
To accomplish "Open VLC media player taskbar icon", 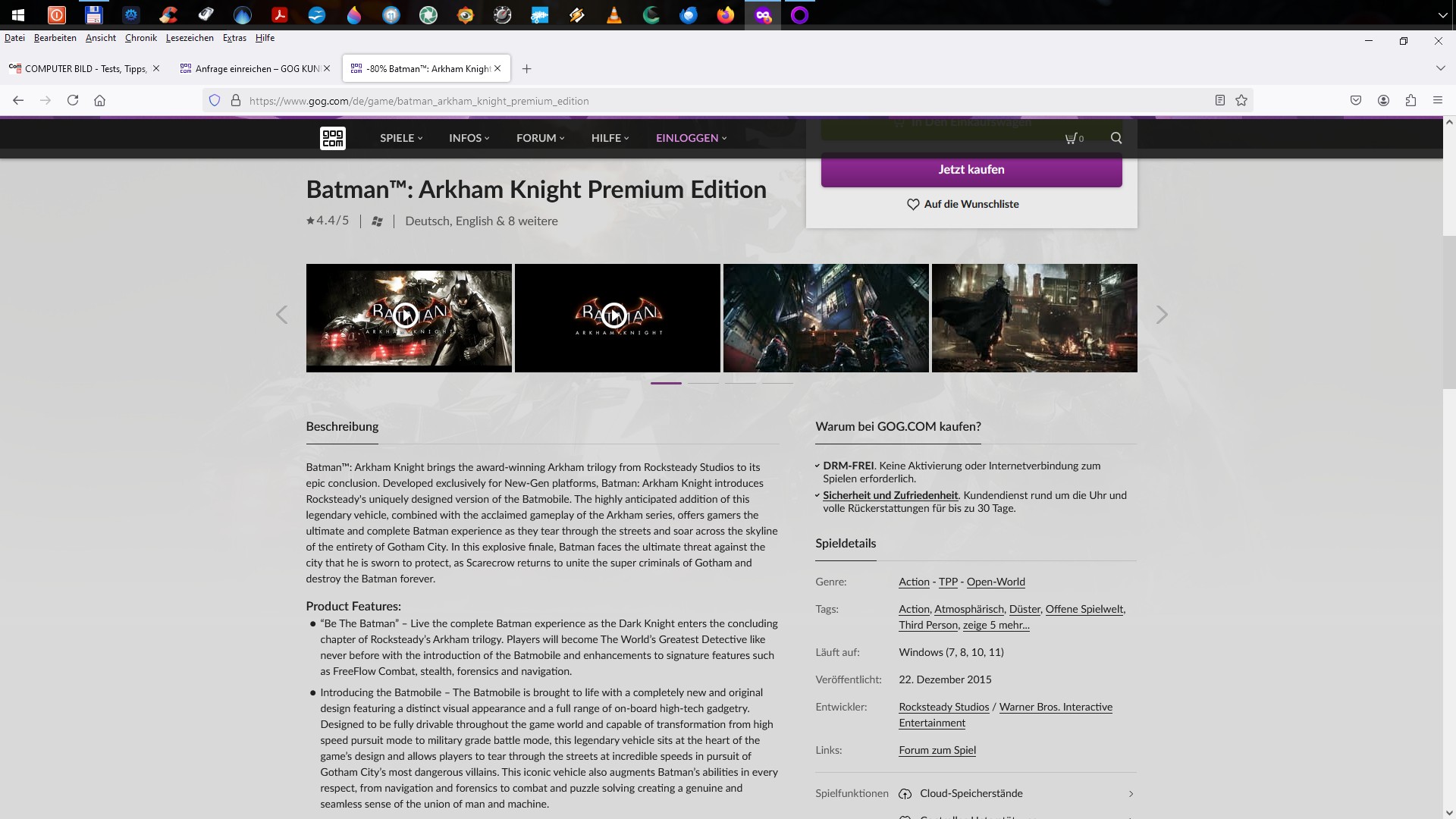I will [614, 14].
